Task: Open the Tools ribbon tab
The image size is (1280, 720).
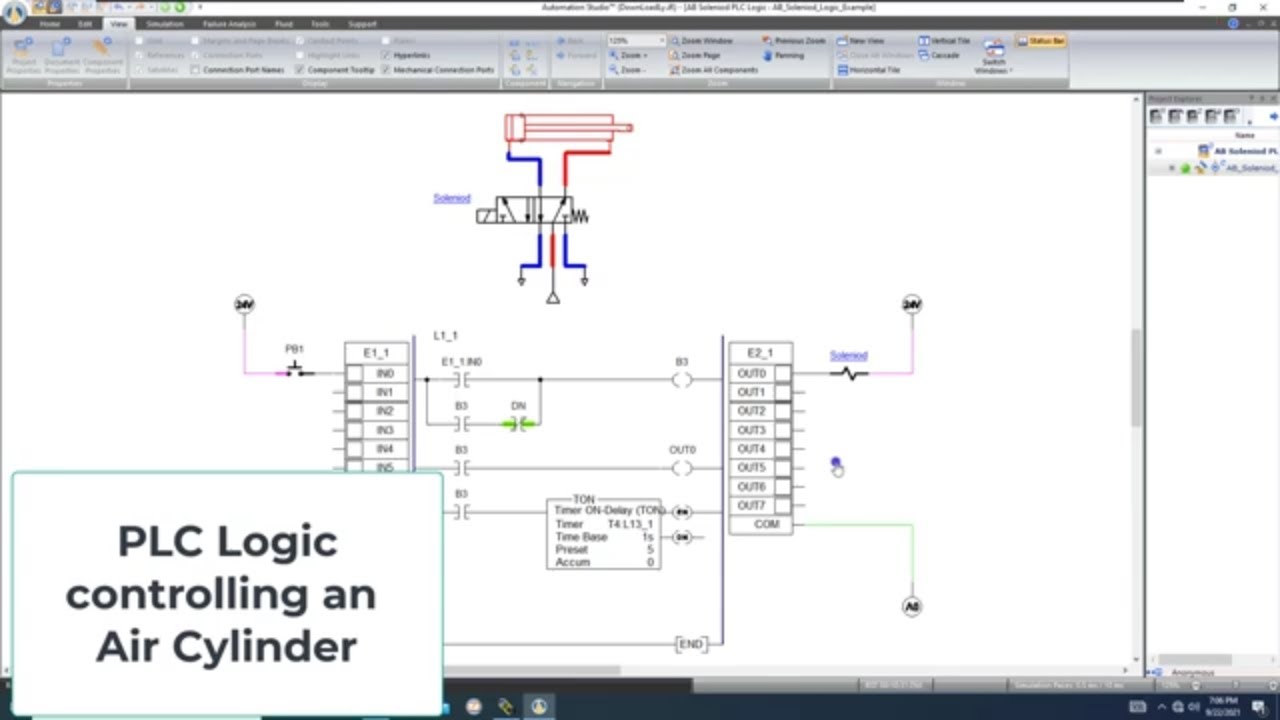Action: coord(320,24)
